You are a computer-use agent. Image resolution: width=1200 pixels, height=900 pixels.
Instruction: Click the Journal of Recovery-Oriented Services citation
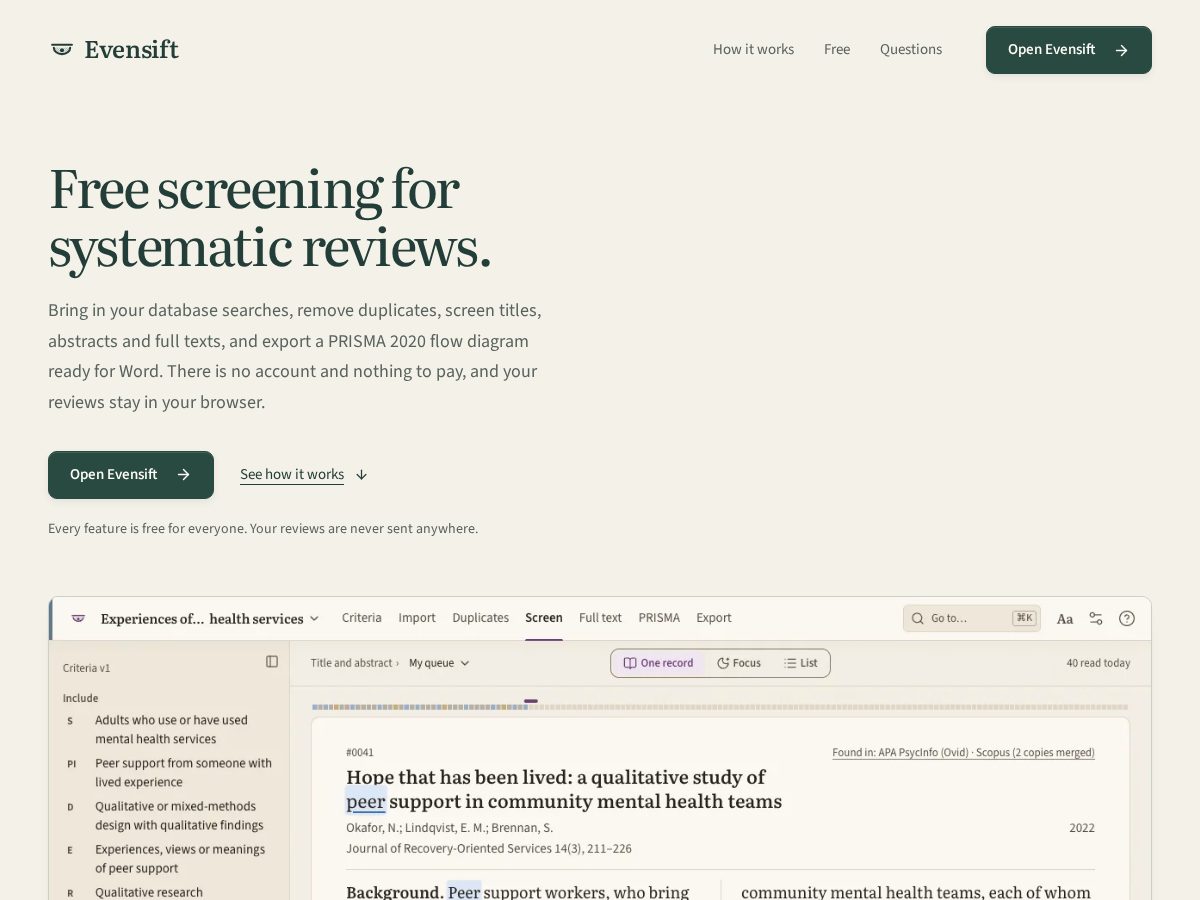pos(489,849)
